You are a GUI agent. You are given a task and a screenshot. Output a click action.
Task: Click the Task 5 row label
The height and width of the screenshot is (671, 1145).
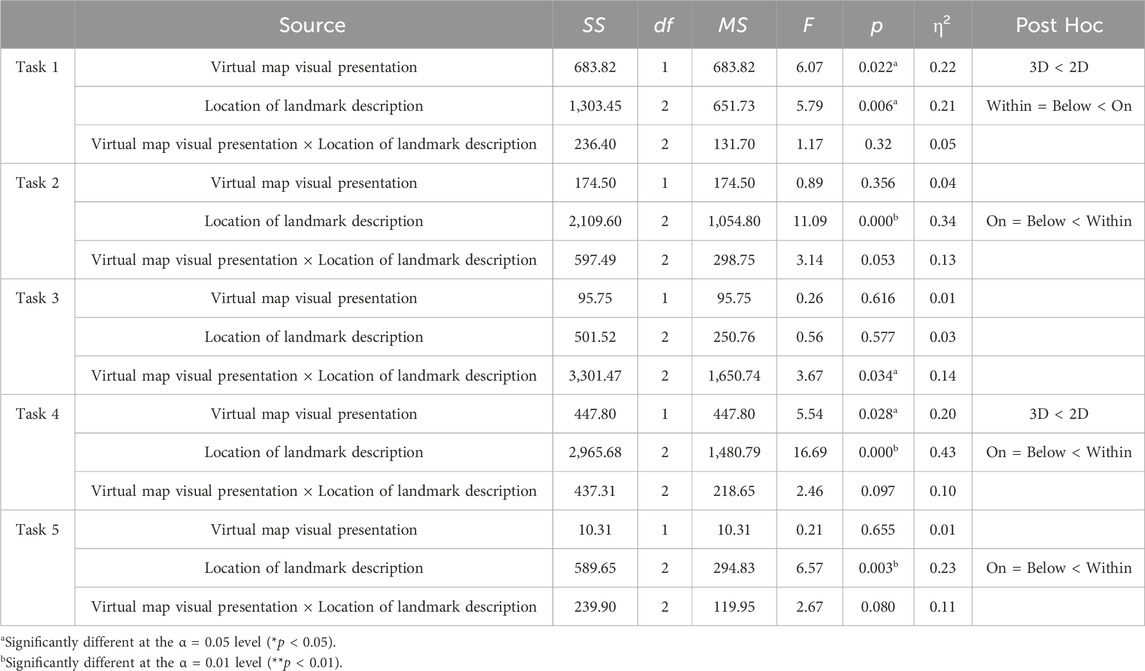pyautogui.click(x=35, y=529)
